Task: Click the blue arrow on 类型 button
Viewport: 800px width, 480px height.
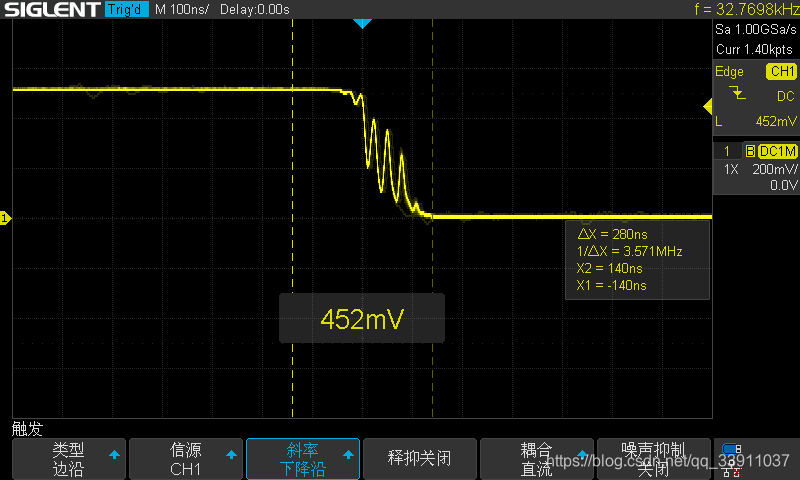Action: [x=114, y=454]
